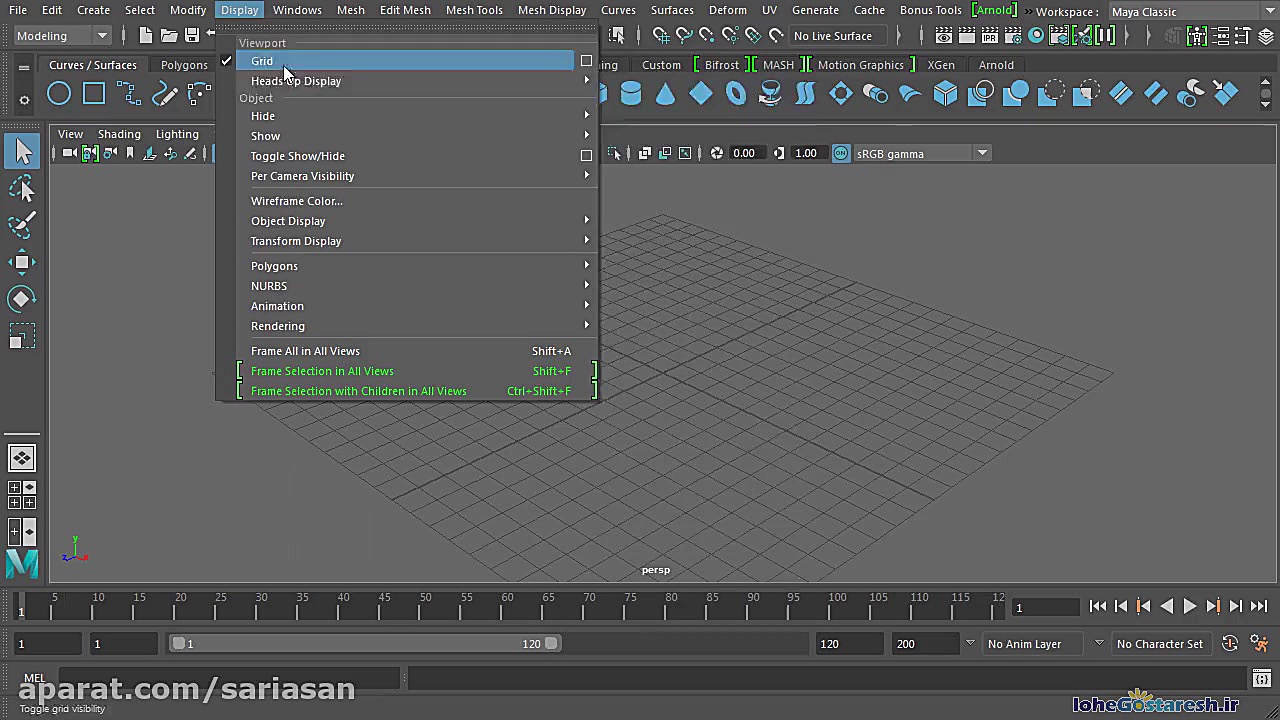1280x720 pixels.
Task: Pick the Rotate tool in toolbox
Action: click(x=22, y=299)
